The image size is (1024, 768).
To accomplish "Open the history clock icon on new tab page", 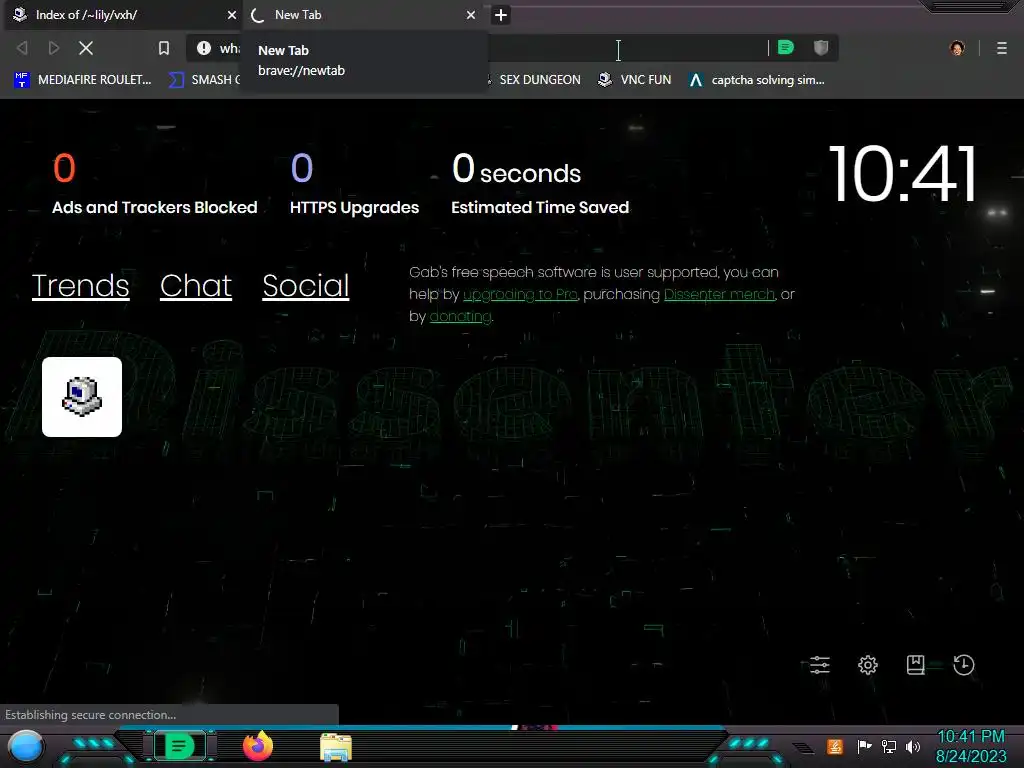I will (x=963, y=665).
